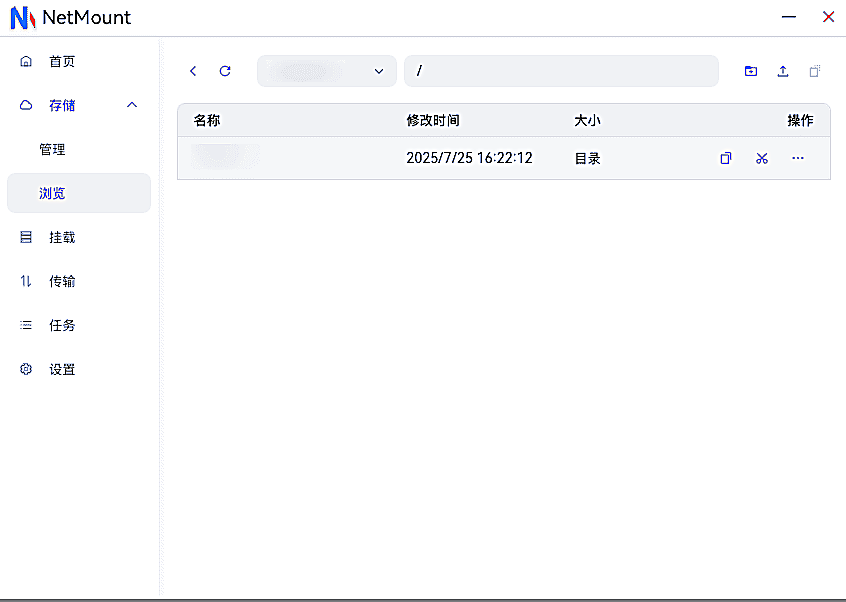Click the 修改时间 column header

pos(433,120)
